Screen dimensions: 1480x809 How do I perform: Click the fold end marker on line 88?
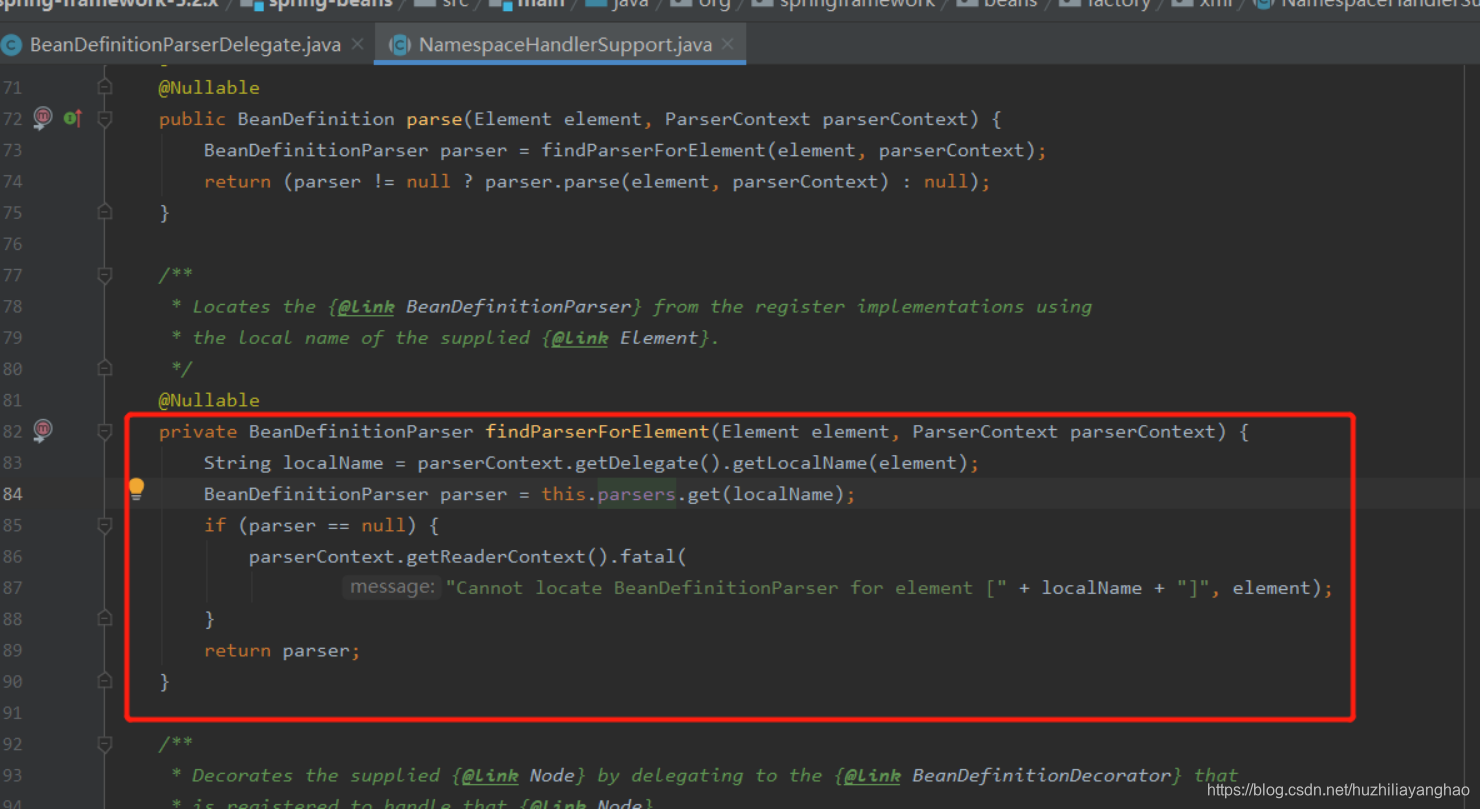pyautogui.click(x=104, y=619)
